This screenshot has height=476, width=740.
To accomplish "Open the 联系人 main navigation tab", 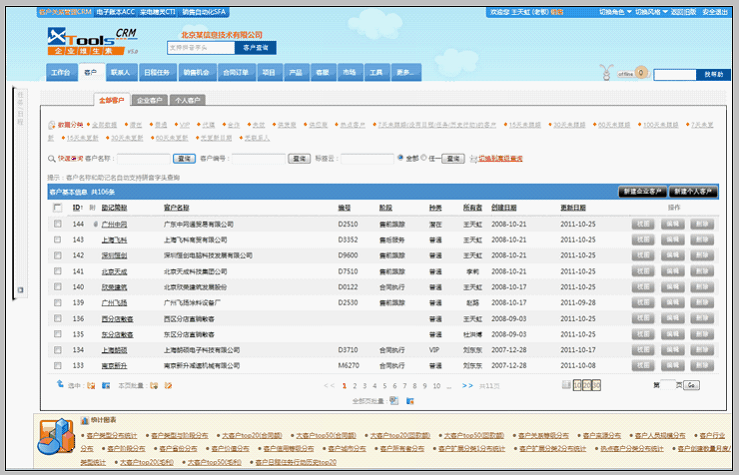I will point(121,73).
